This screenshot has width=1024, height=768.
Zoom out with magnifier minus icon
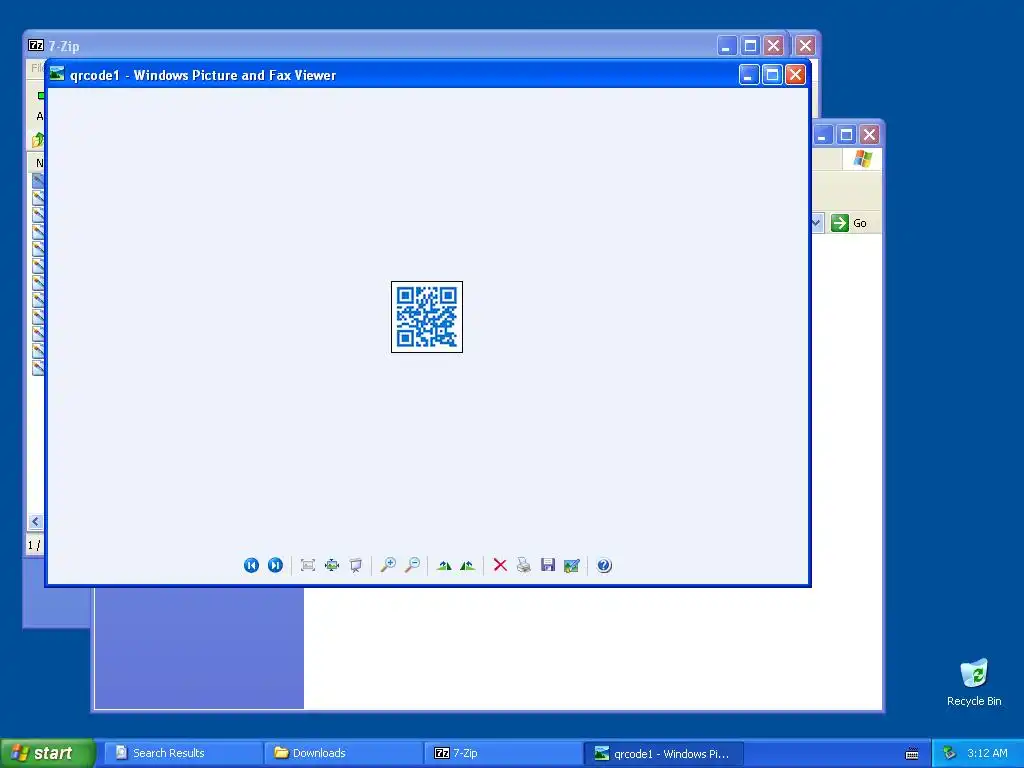pos(412,566)
